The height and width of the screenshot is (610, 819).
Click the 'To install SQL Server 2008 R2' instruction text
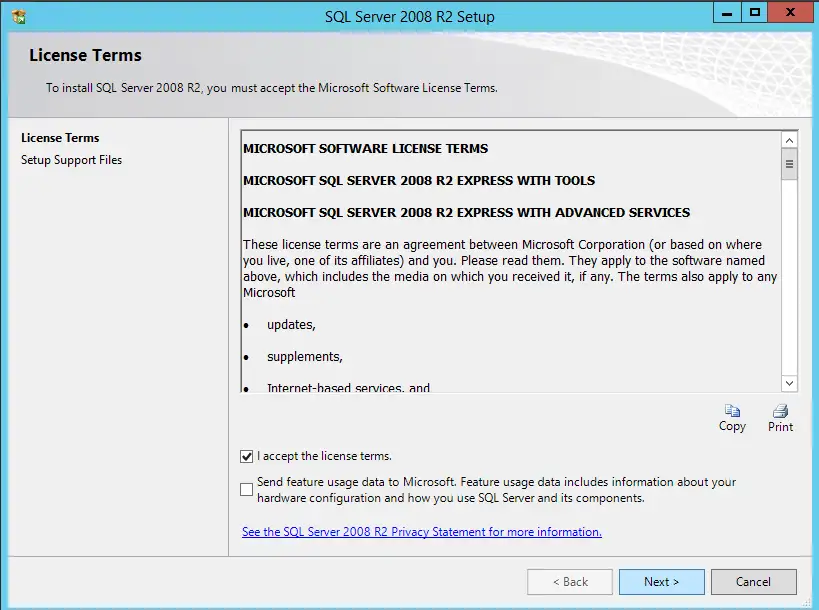pyautogui.click(x=272, y=88)
